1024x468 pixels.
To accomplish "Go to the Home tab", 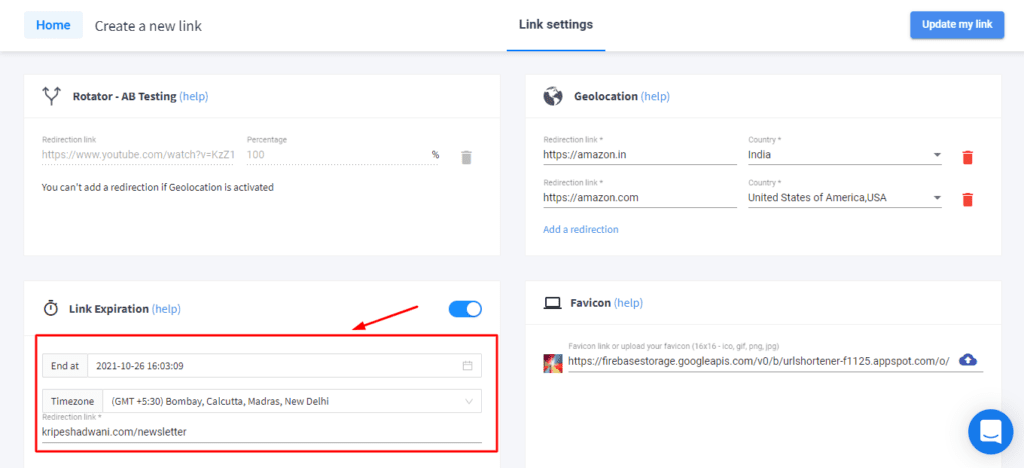I will point(52,25).
